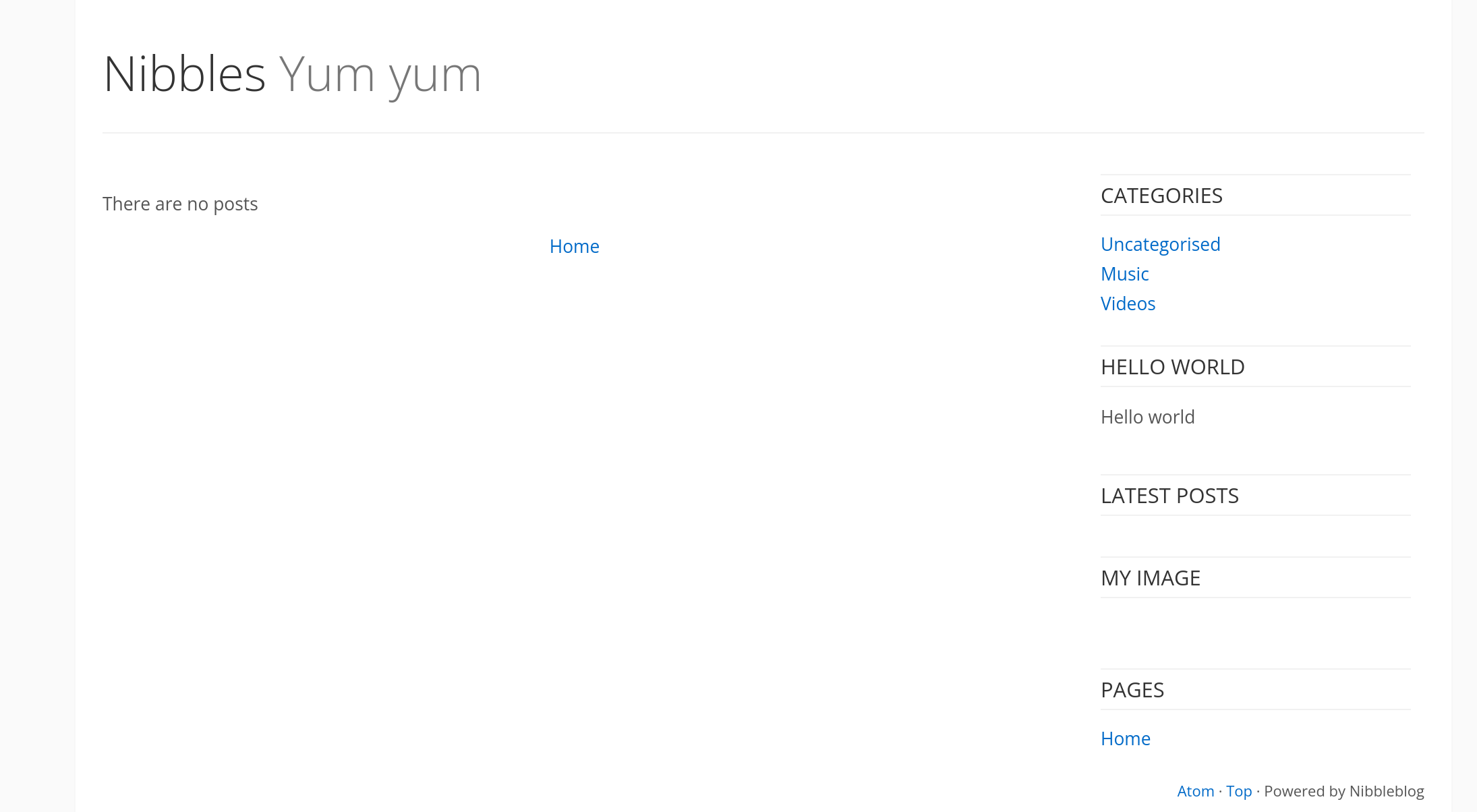Screen dimensions: 1477x812
Task: Jump to Top via the footer link
Action: tap(1238, 791)
